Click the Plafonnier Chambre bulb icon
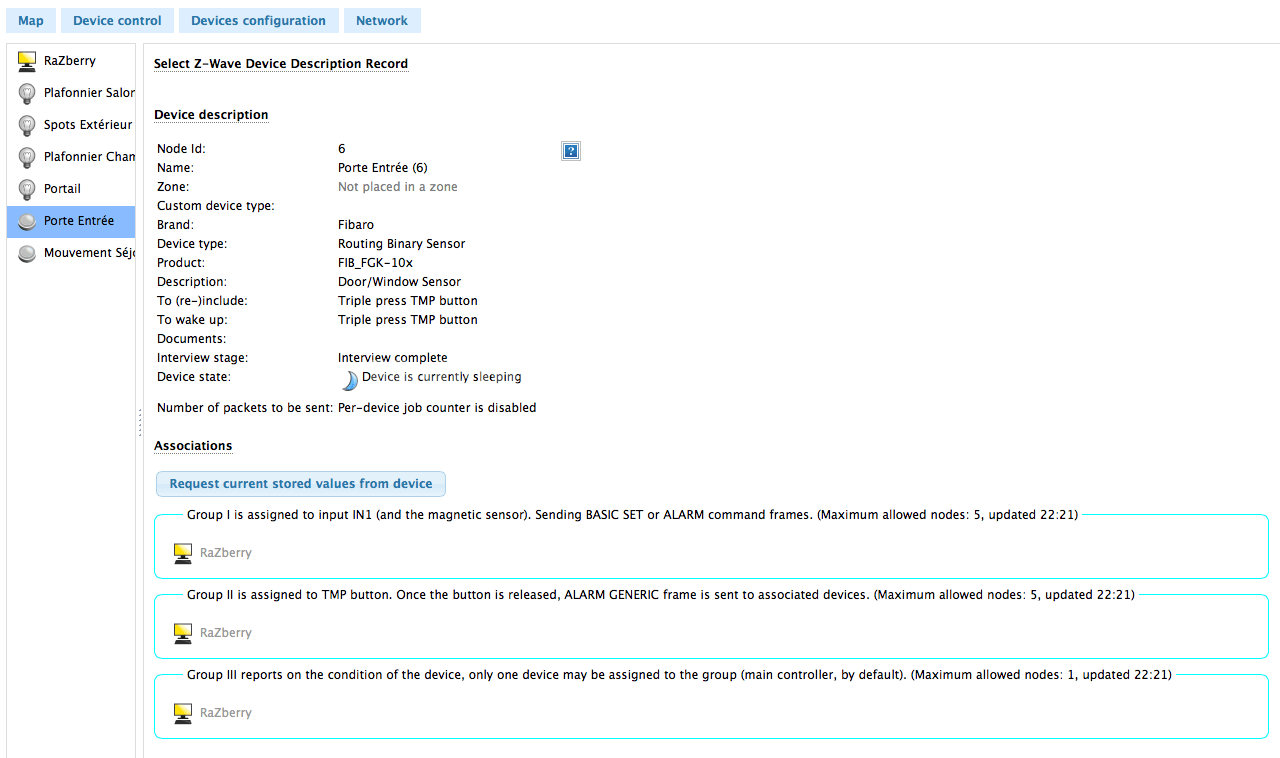This screenshot has width=1280, height=758. point(27,157)
